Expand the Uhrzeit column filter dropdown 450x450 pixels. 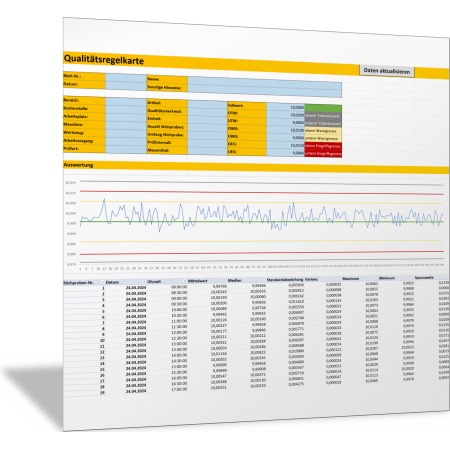click(x=184, y=281)
